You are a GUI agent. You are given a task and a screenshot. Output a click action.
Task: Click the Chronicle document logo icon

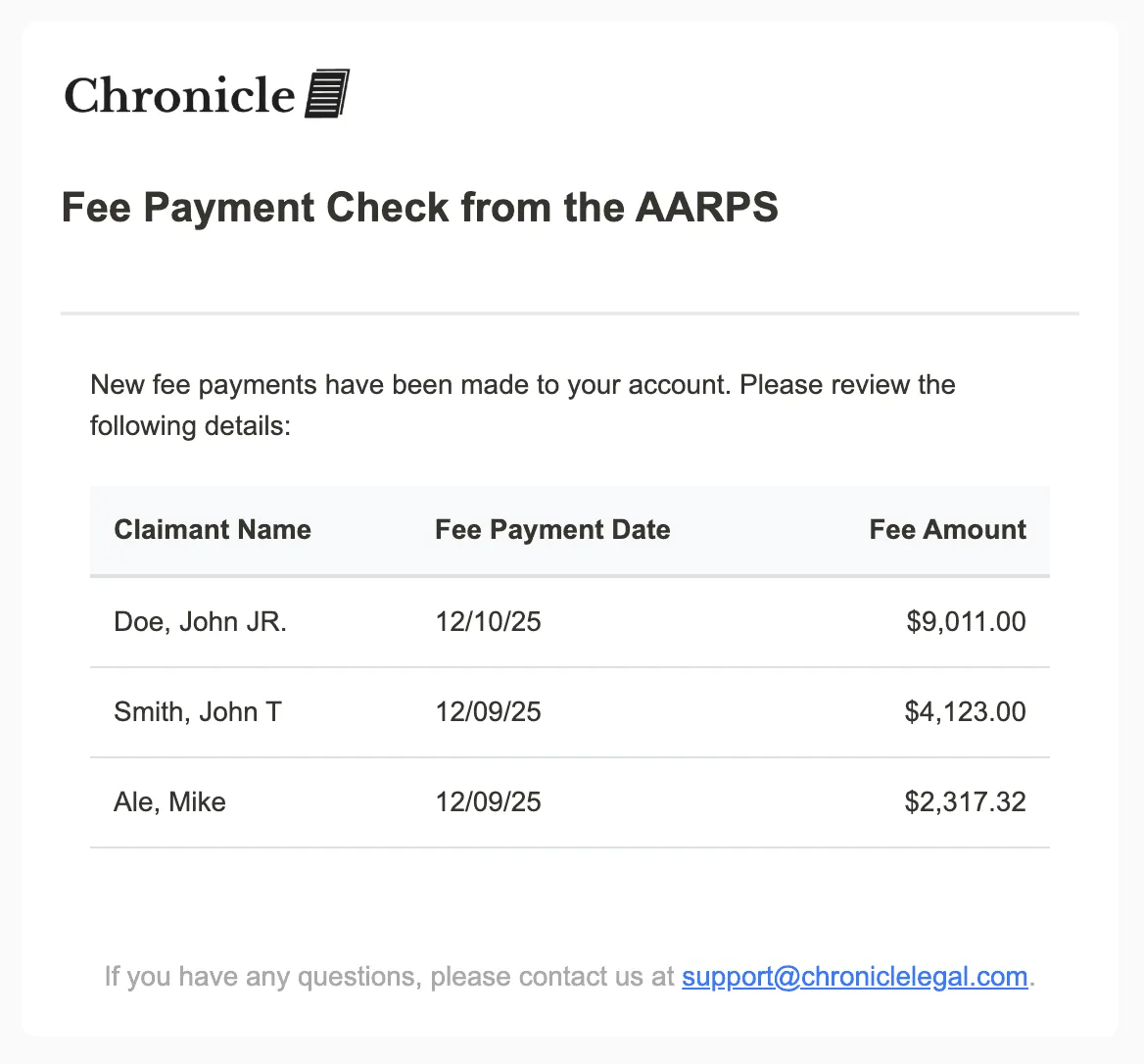click(327, 94)
